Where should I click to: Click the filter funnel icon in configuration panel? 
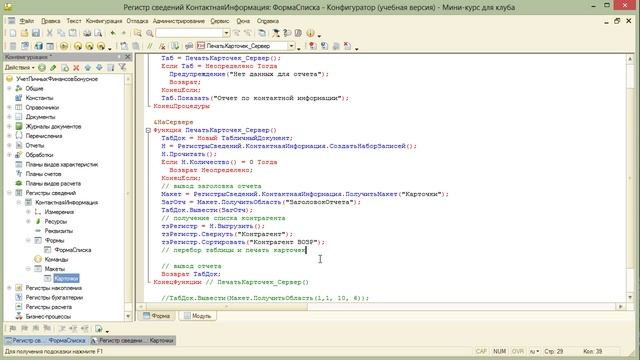point(122,67)
